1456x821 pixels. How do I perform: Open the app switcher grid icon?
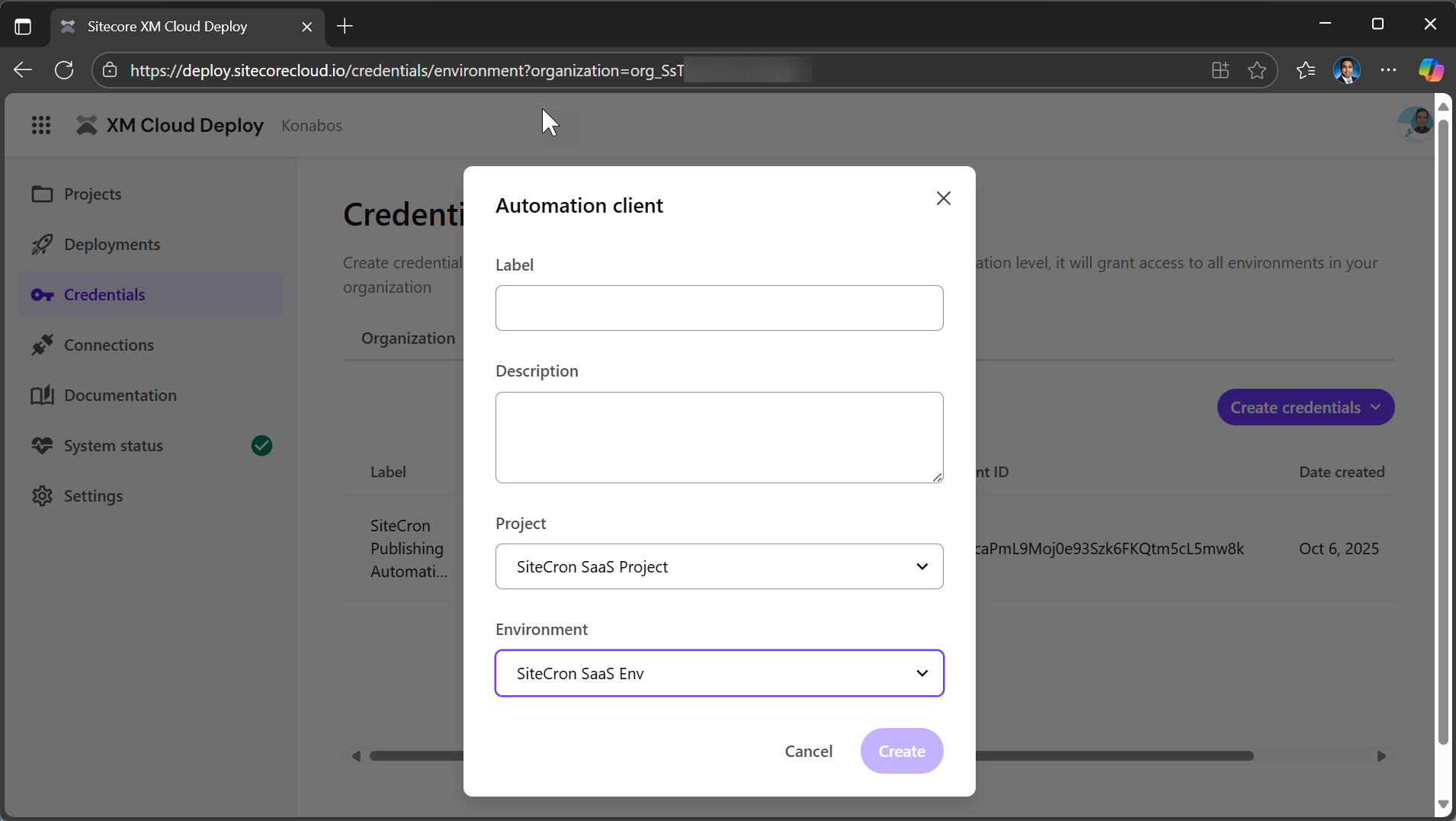(x=41, y=125)
